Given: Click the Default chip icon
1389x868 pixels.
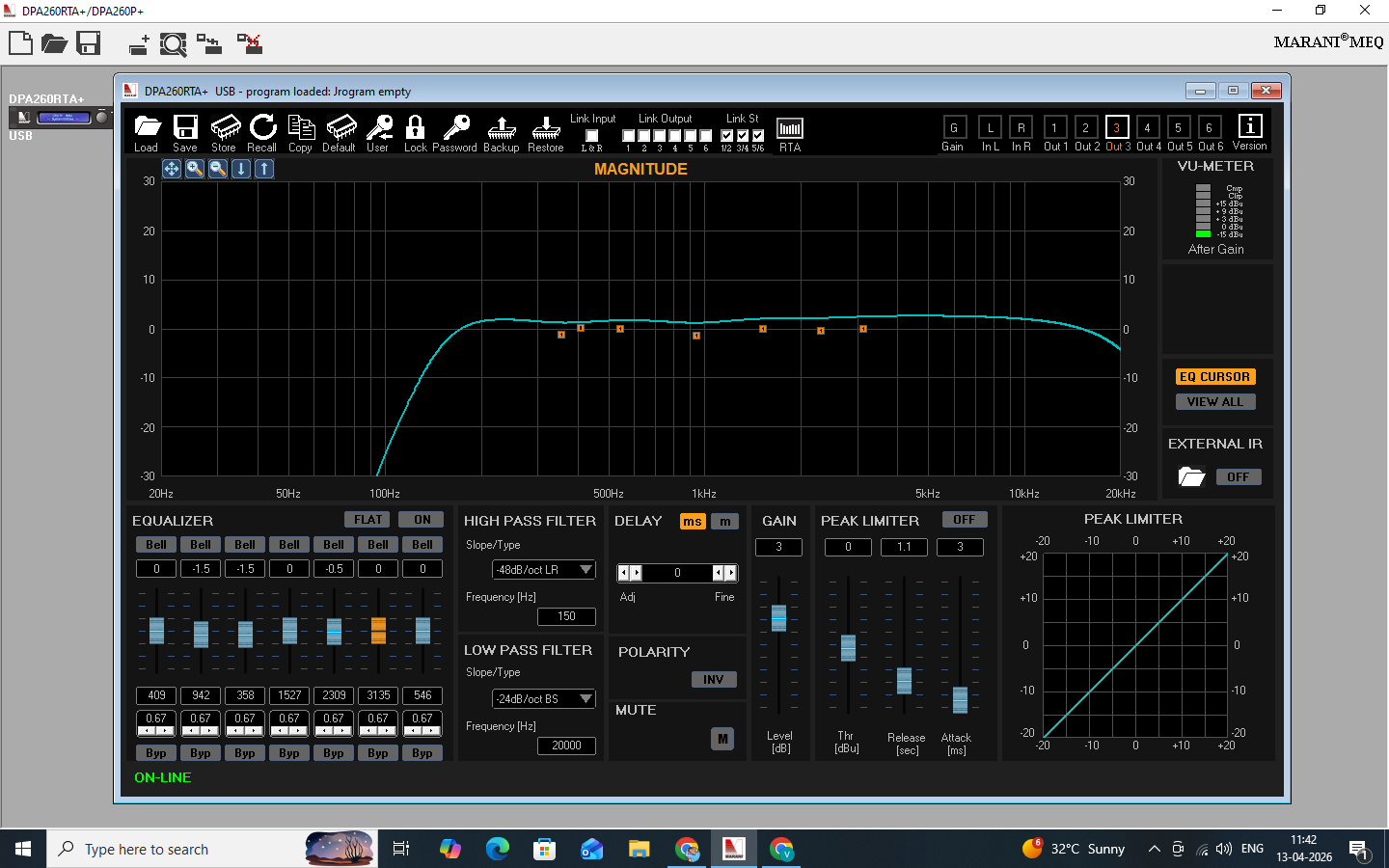Looking at the screenshot, I should click(340, 127).
